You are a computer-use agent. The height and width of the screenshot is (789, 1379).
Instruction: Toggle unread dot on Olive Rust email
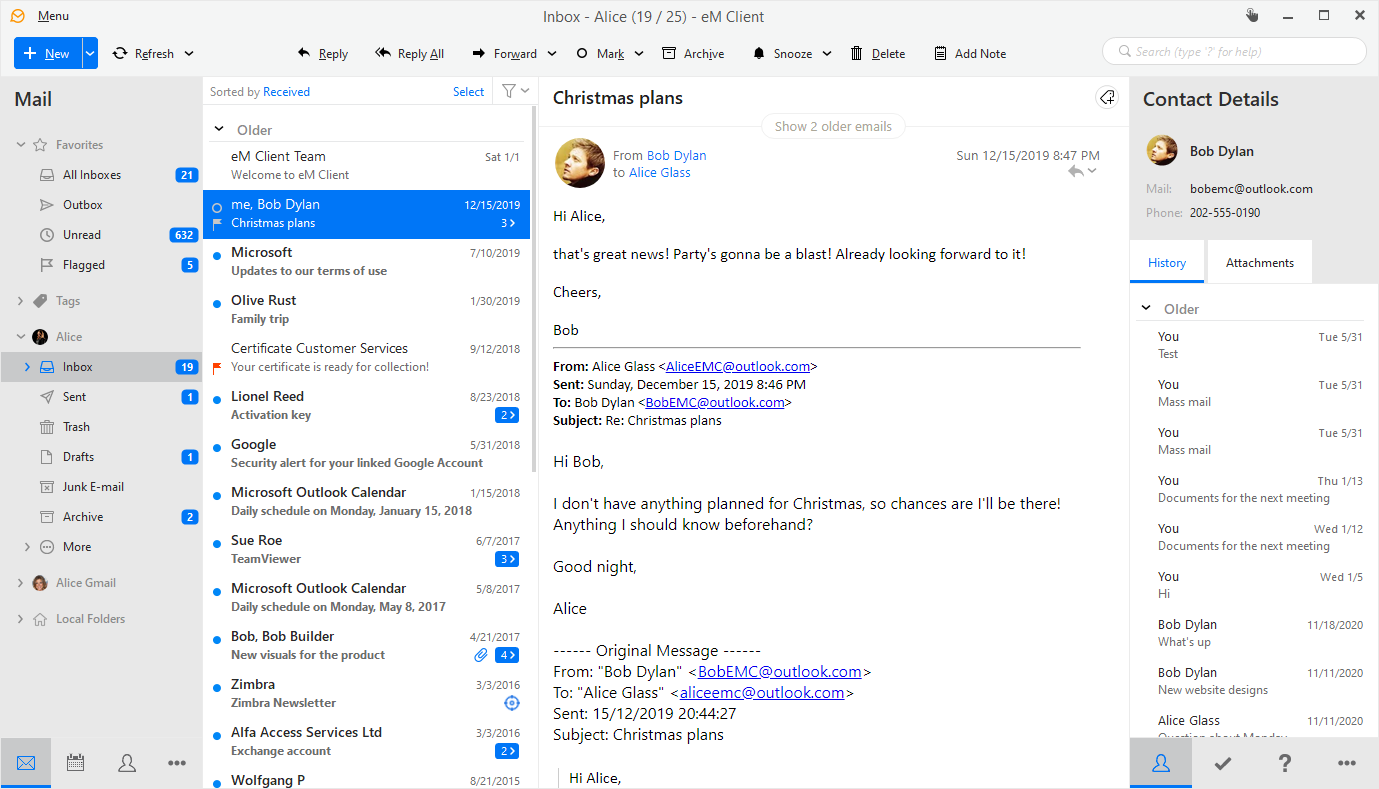217,304
